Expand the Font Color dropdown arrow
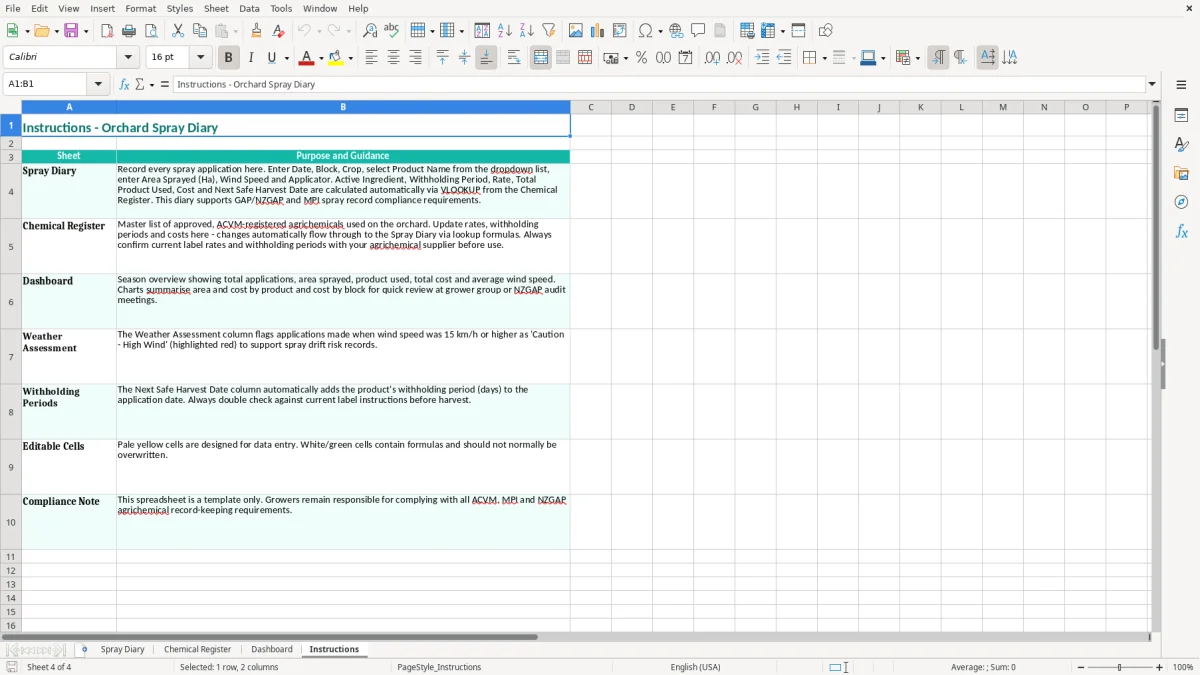1200x675 pixels. point(321,58)
